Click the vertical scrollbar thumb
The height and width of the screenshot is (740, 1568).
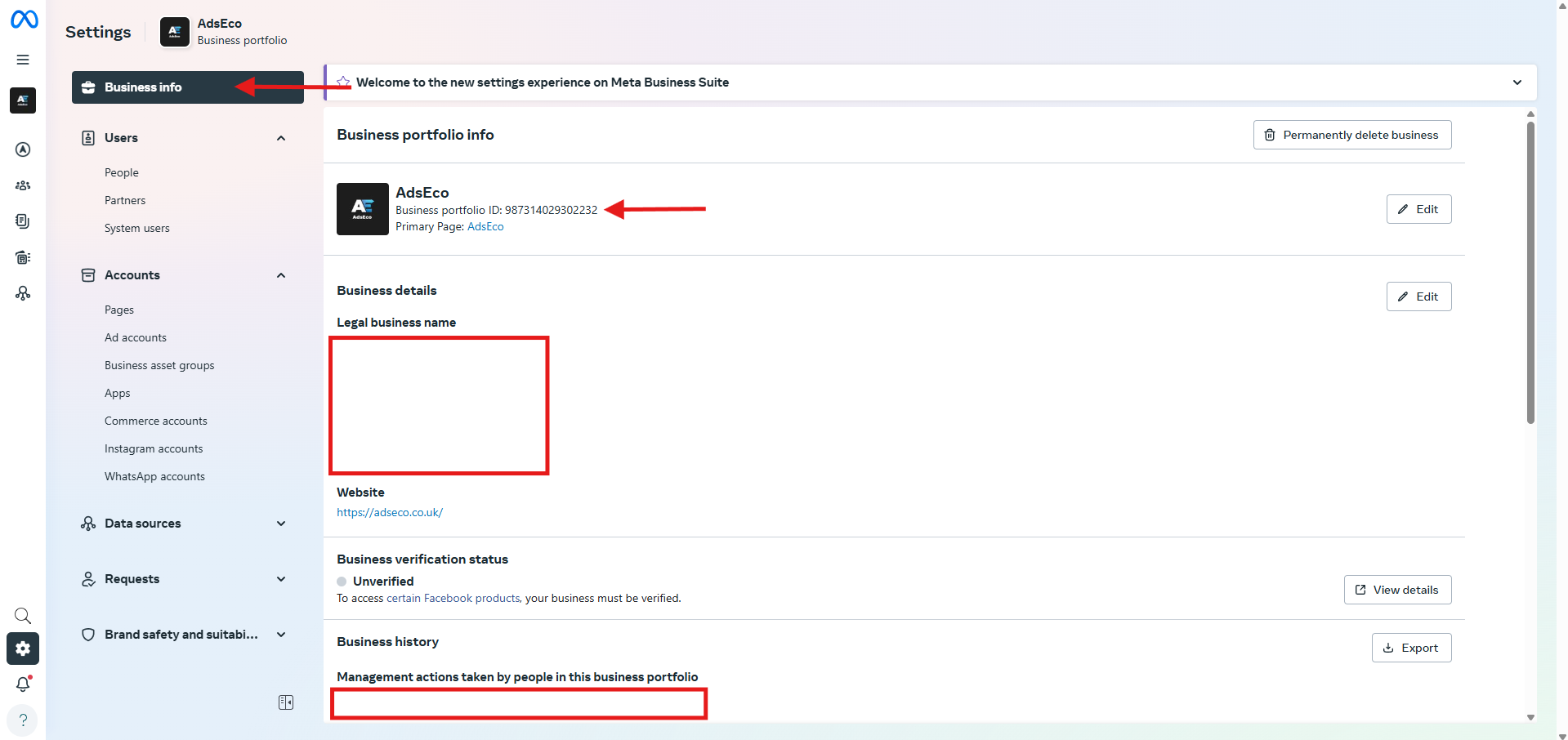[1530, 272]
